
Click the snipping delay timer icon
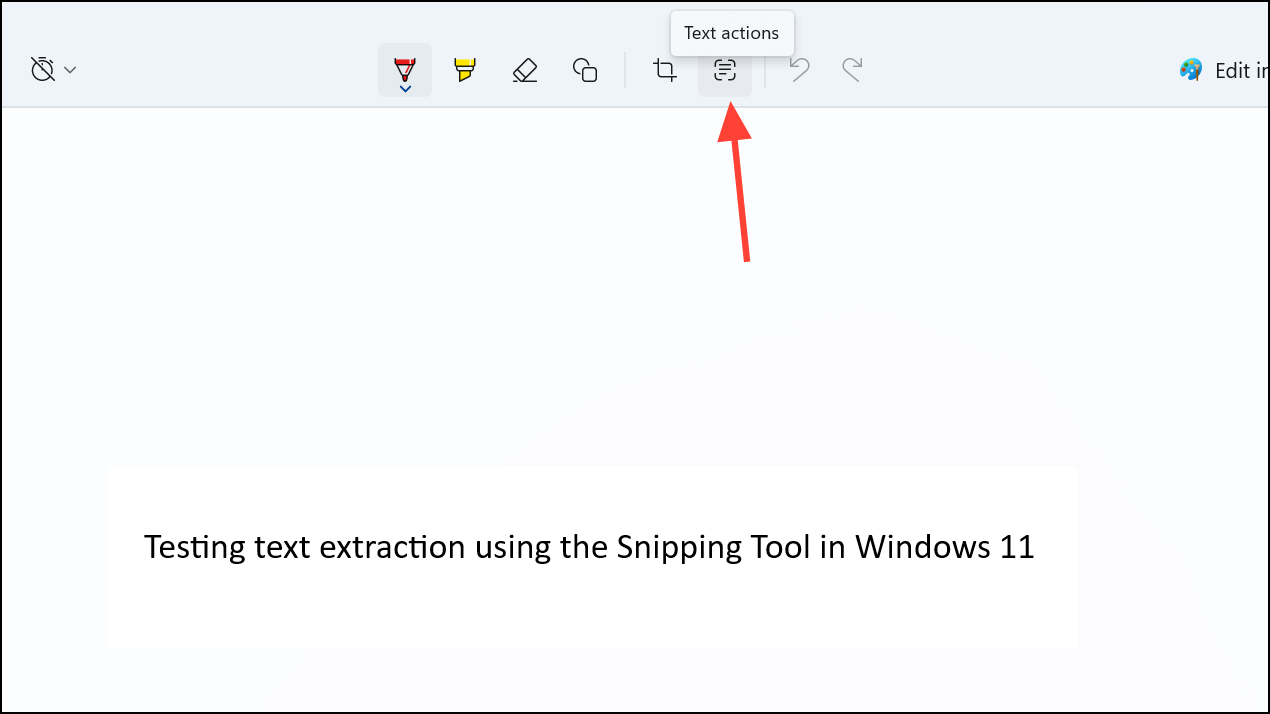(x=41, y=69)
